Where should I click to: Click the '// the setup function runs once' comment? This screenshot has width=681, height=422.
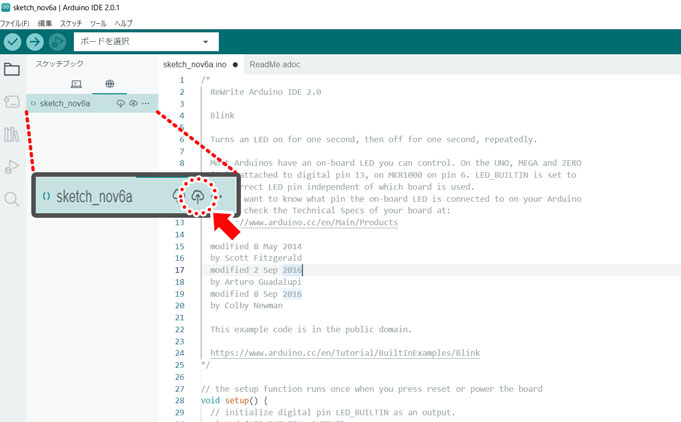click(x=371, y=389)
